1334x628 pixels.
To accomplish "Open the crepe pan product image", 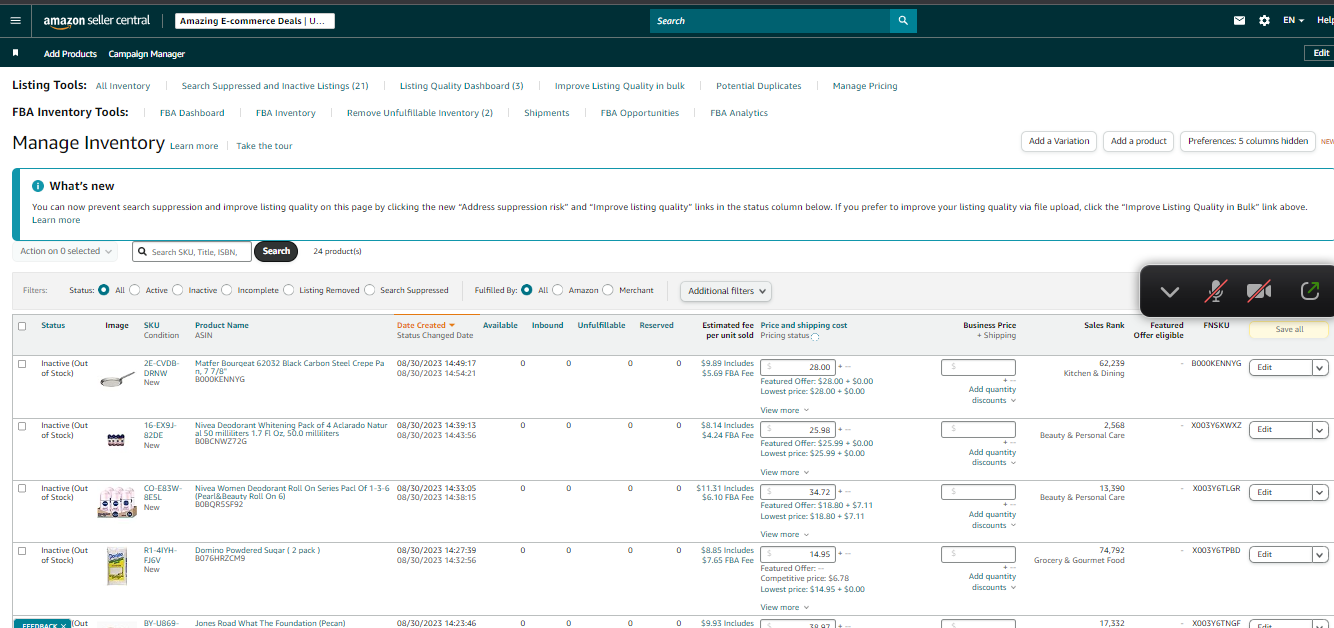I will tap(116, 380).
